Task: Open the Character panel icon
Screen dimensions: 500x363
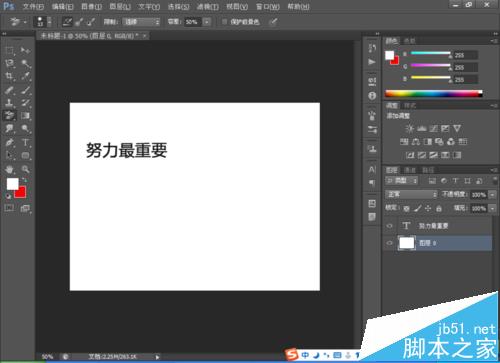Action: point(372,169)
